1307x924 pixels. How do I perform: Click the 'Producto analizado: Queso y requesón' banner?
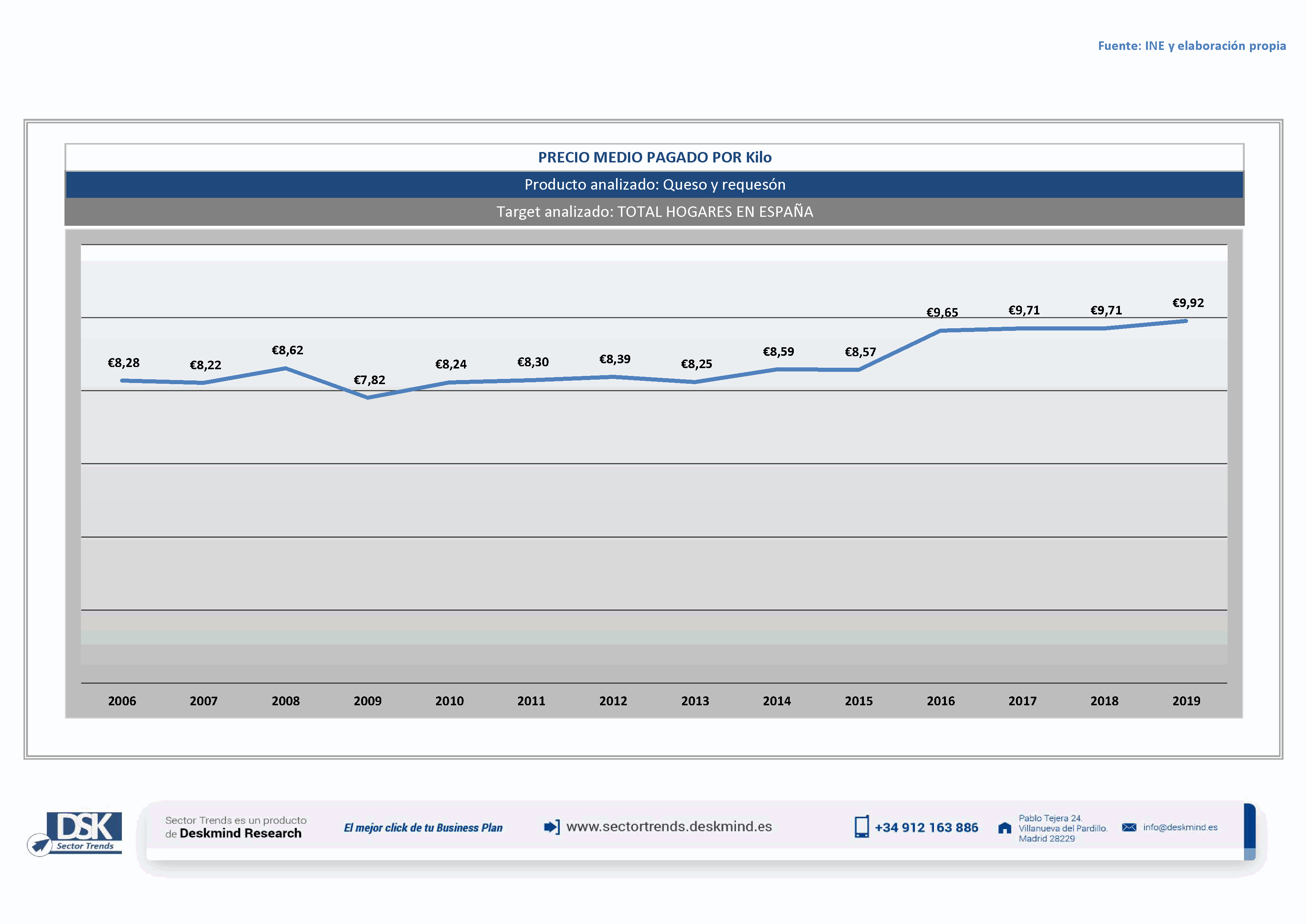coord(655,185)
